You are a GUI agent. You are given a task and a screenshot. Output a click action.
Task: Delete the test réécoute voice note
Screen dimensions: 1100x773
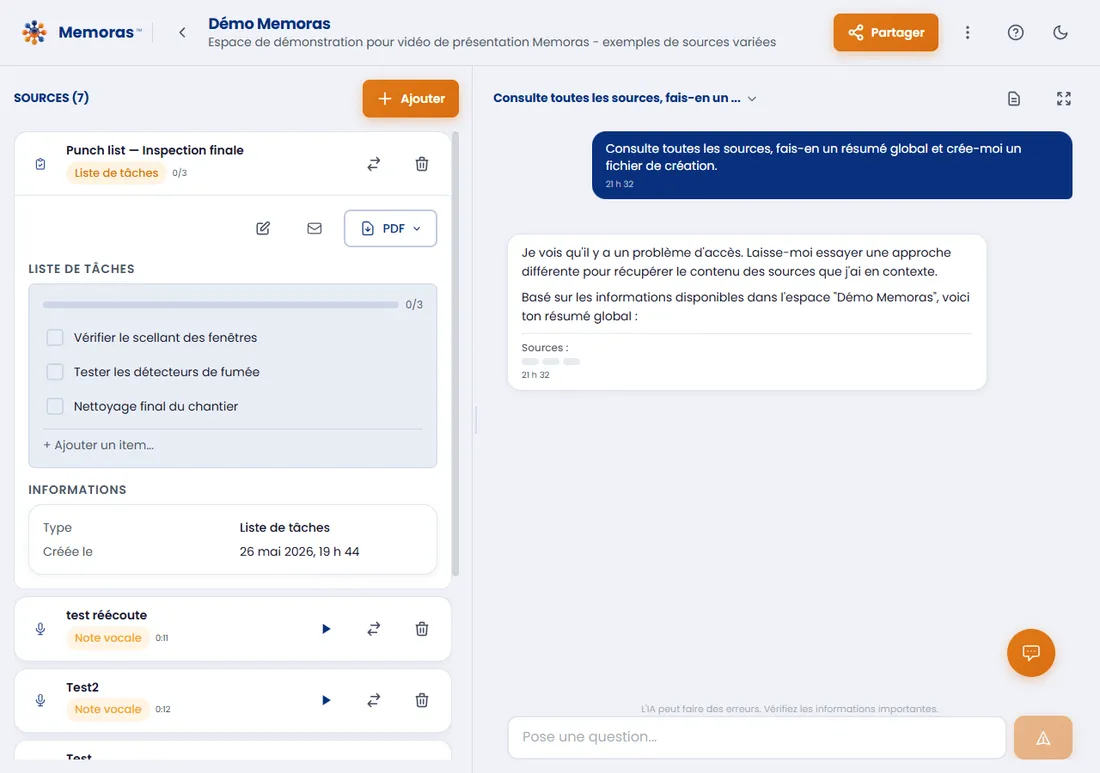click(422, 629)
